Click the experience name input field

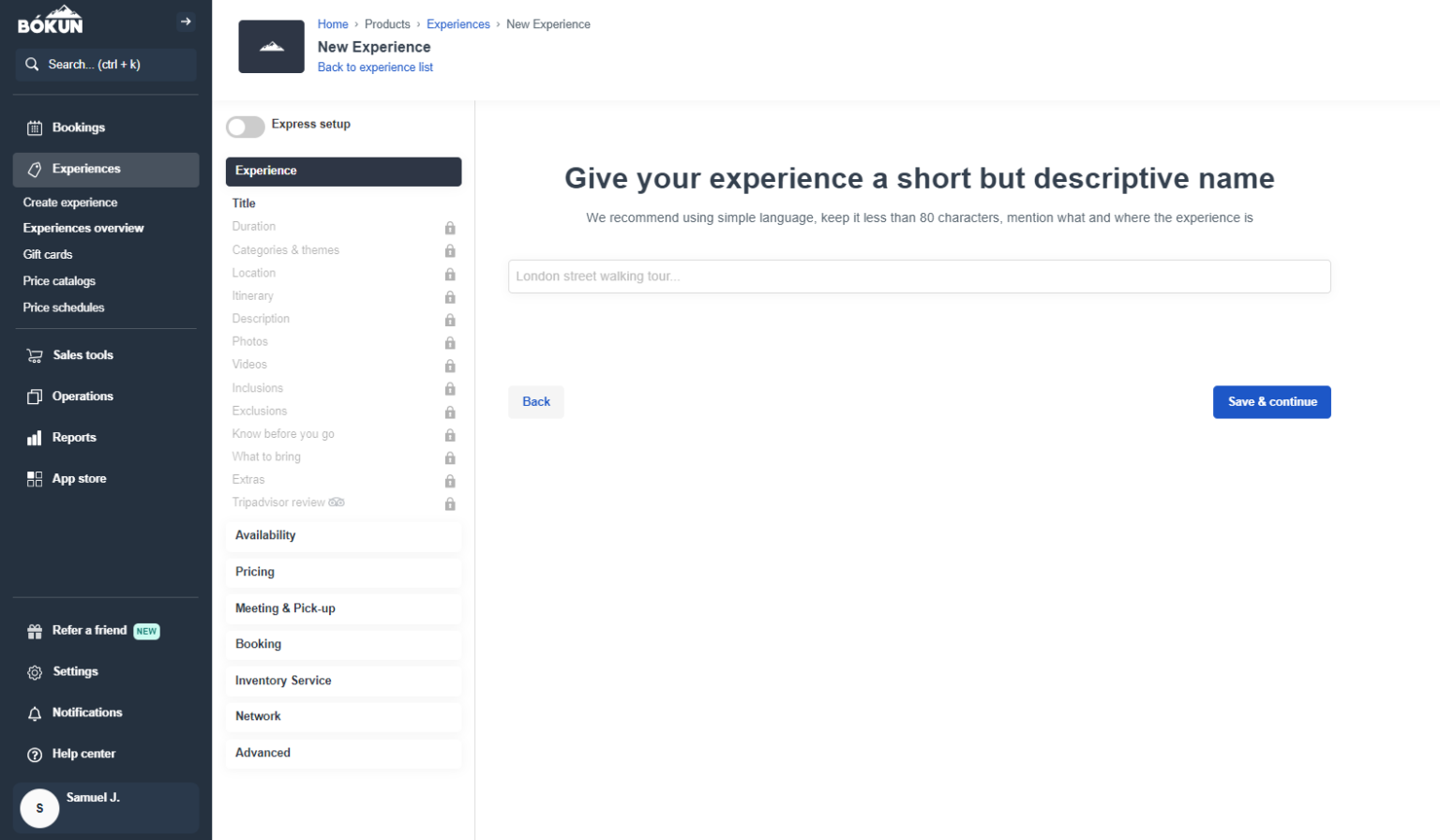(x=919, y=276)
